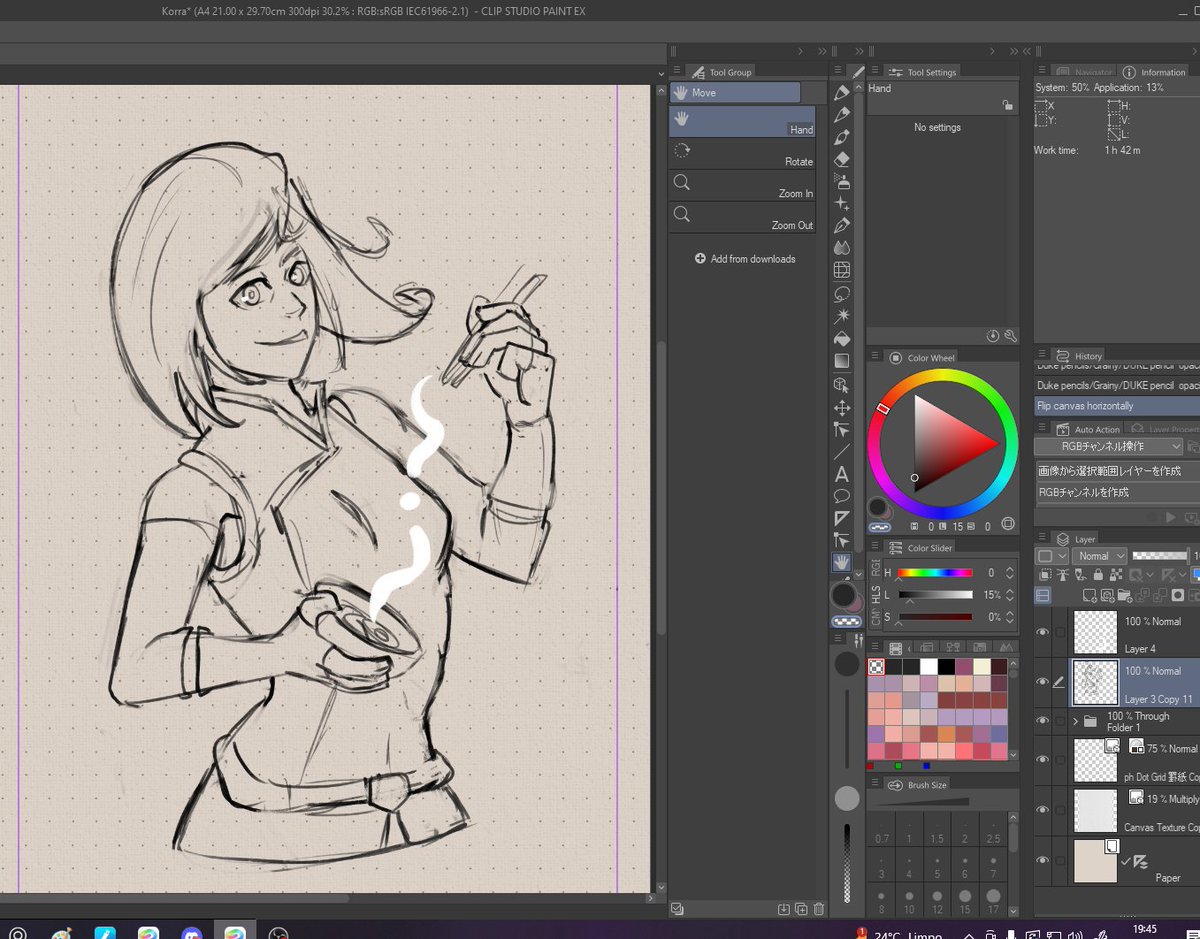The height and width of the screenshot is (939, 1200).
Task: Hide Layer 4 with eye icon
Action: pos(1043,632)
